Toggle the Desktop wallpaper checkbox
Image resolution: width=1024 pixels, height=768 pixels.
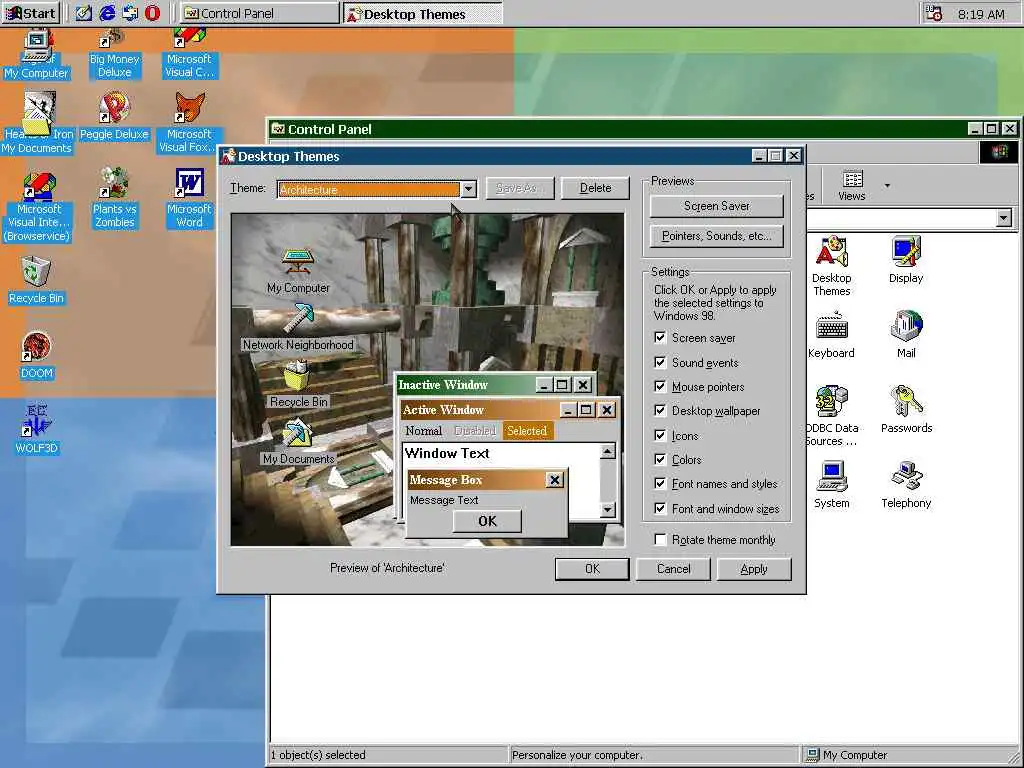pyautogui.click(x=660, y=411)
